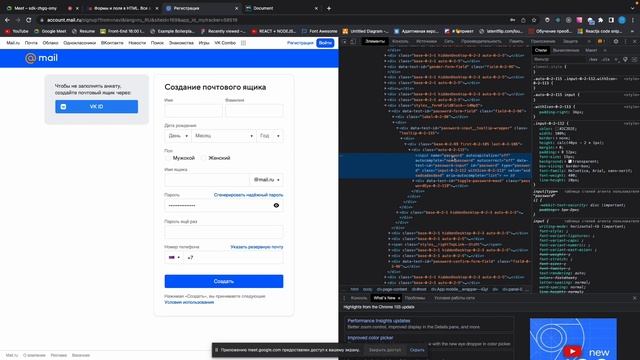Click Указать резервную почту link

[x=257, y=247]
